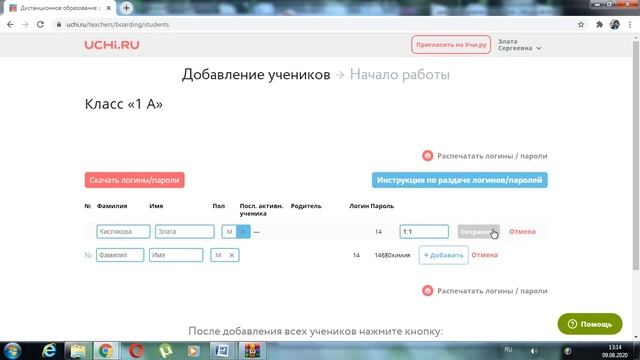Image resolution: width=640 pixels, height=360 pixels.
Task: Switch to Chrome in the taskbar
Action: [x=106, y=351]
